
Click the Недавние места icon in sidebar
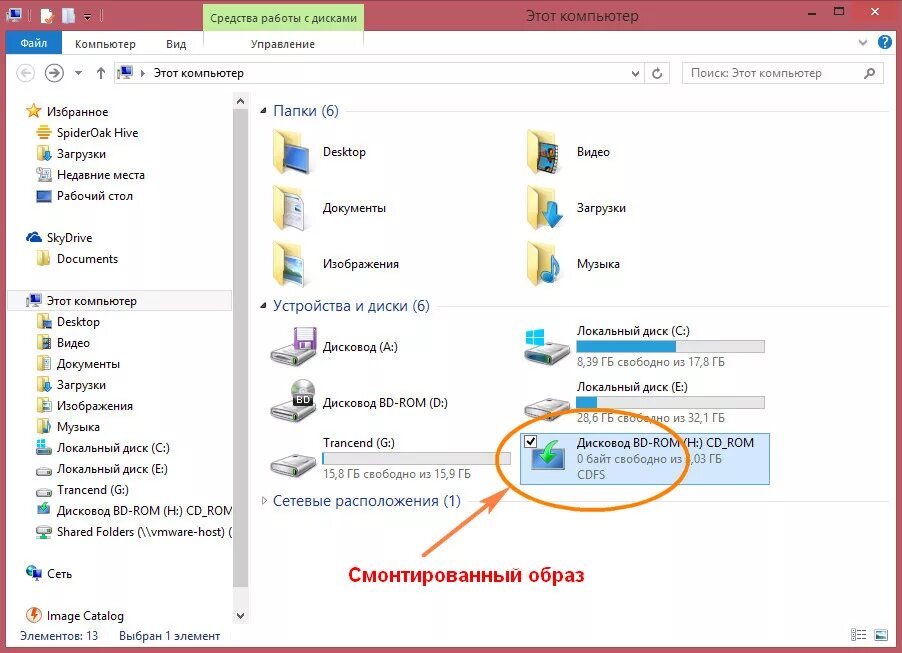click(44, 174)
